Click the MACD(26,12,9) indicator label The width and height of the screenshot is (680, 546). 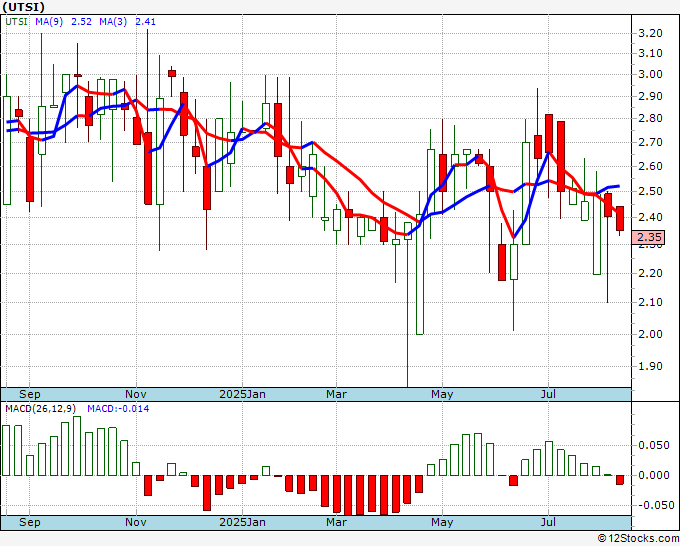pos(40,409)
